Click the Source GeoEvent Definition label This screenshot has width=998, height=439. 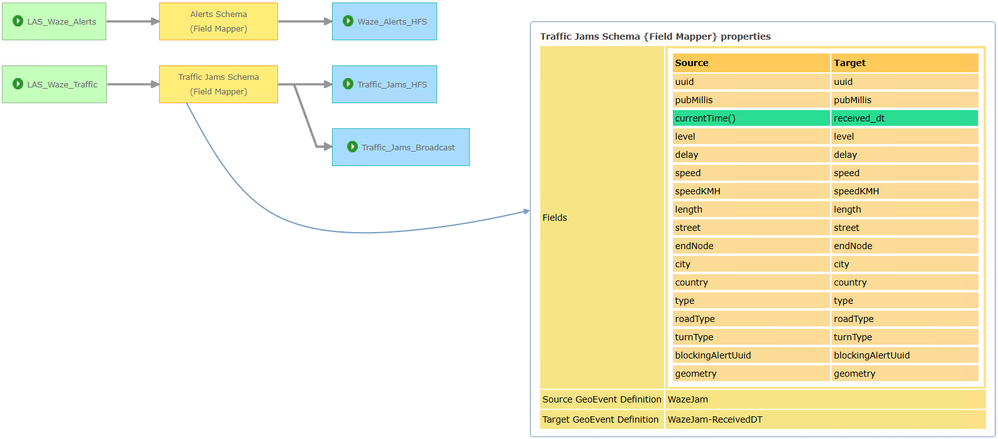(601, 400)
